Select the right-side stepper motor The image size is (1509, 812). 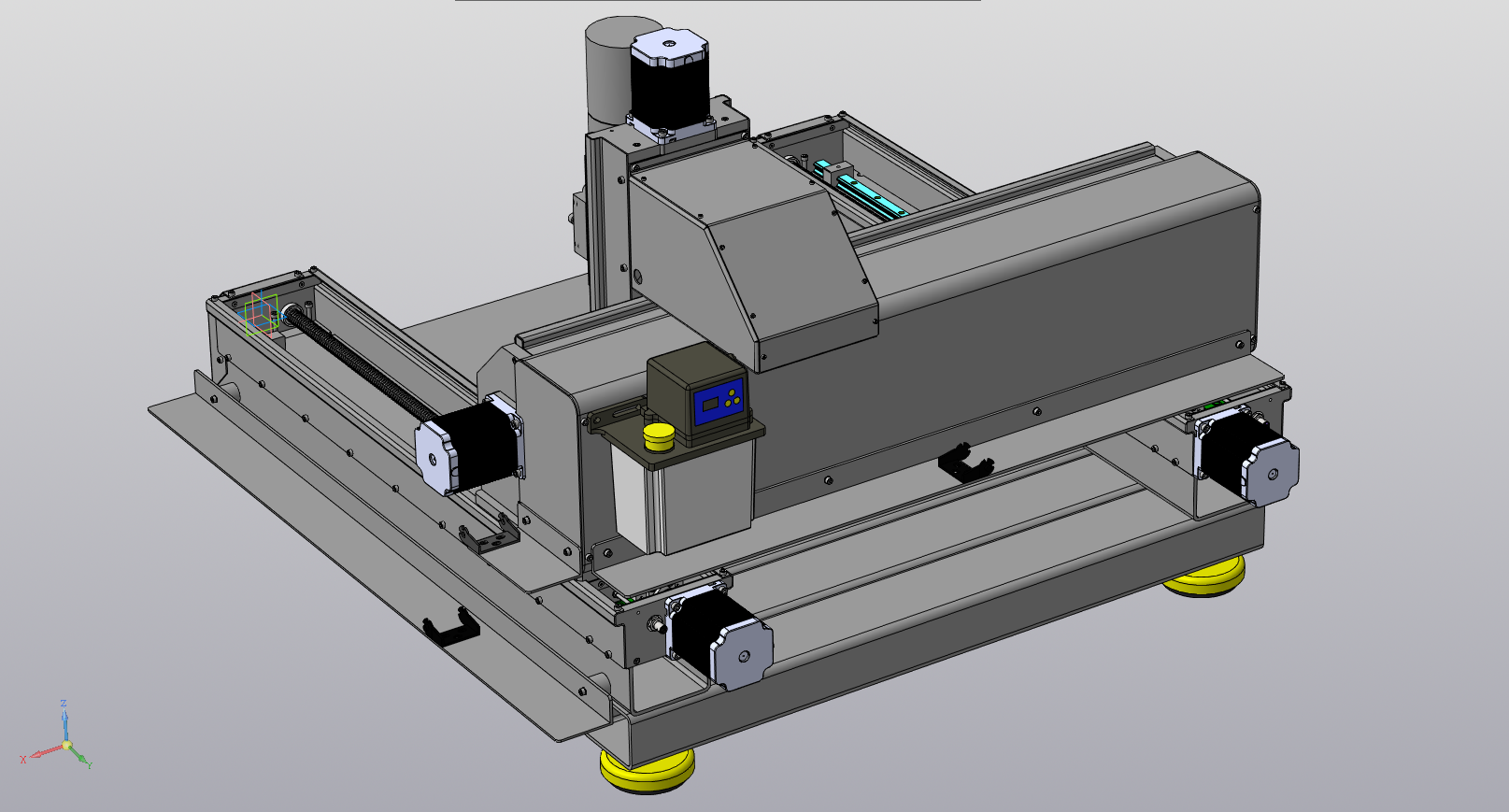point(1246,457)
